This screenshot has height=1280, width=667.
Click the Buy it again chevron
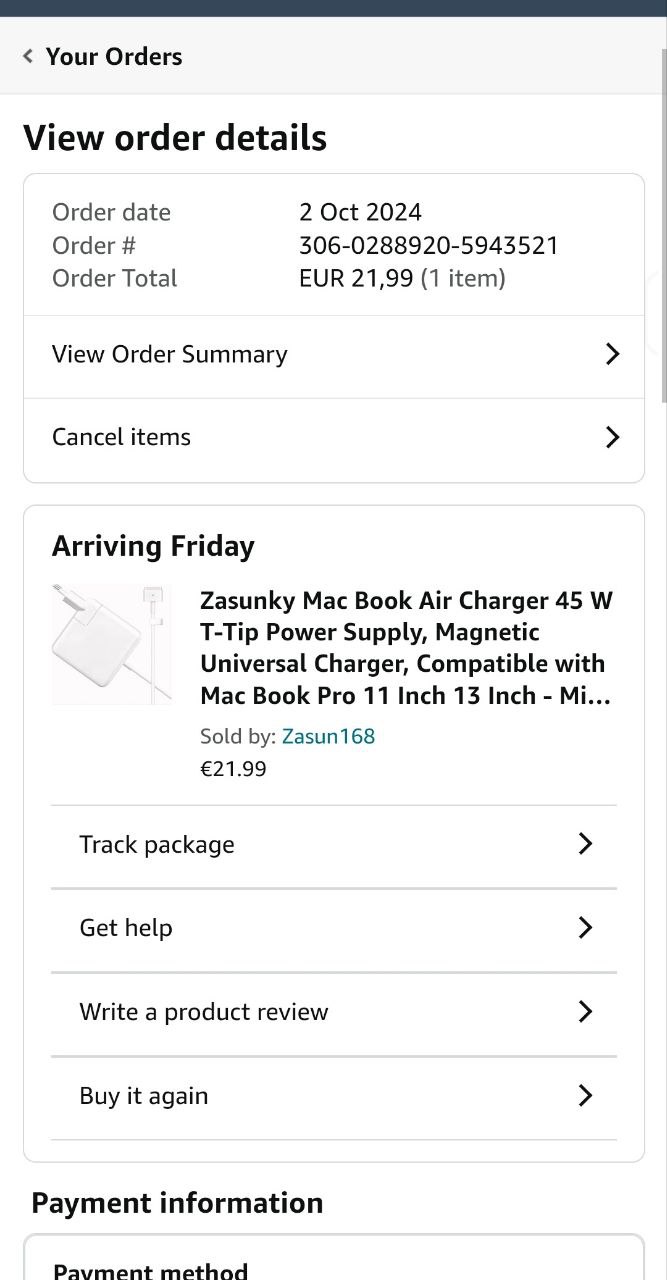(x=586, y=1096)
